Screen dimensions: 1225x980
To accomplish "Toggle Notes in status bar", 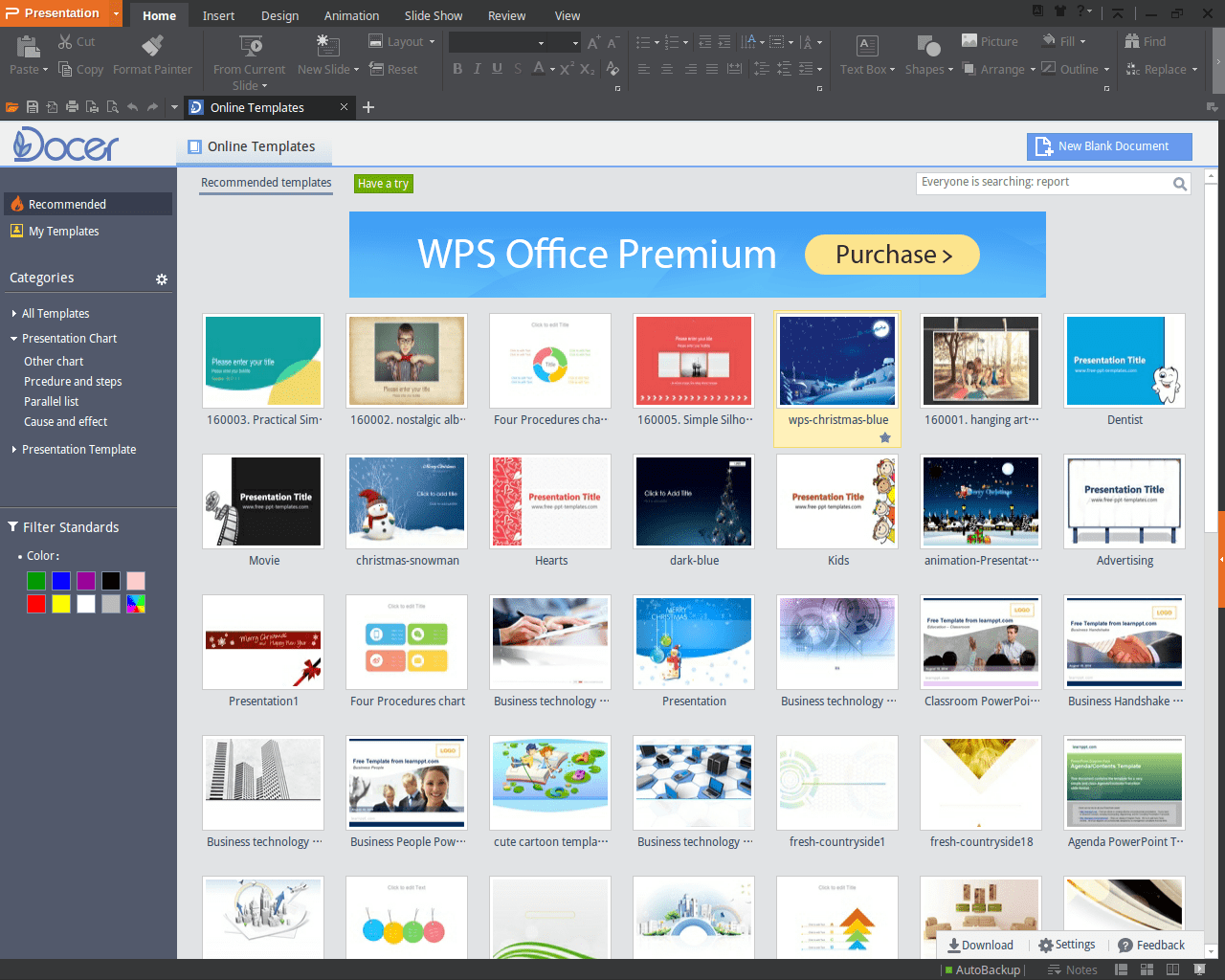I will click(x=1072, y=969).
